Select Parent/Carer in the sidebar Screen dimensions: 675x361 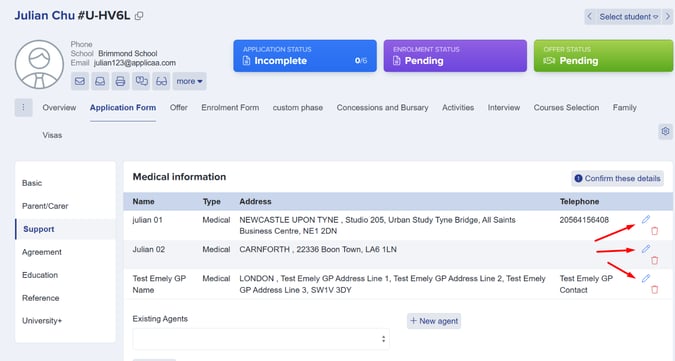click(45, 206)
